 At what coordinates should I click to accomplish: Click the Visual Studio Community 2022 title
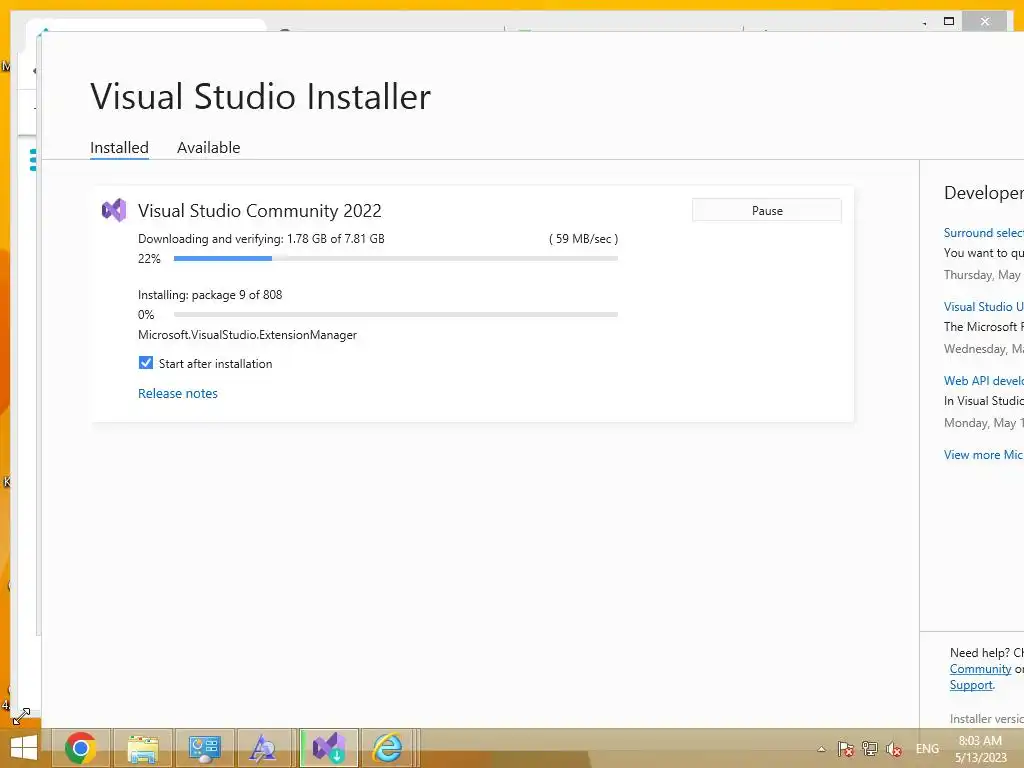259,210
